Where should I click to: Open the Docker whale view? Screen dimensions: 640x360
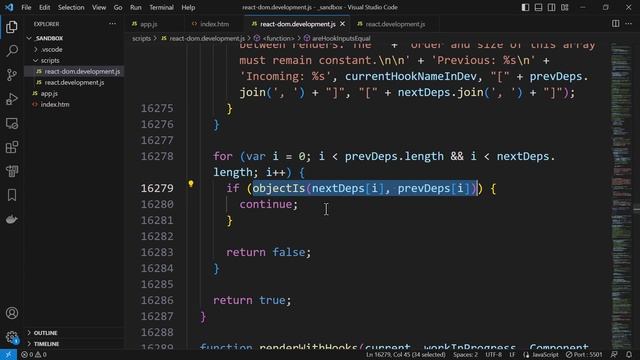[x=12, y=219]
